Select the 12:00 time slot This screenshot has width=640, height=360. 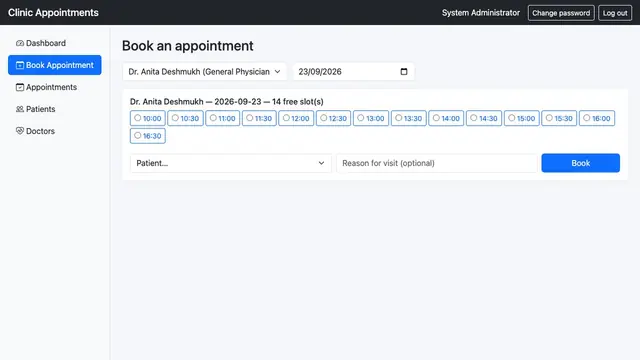(x=296, y=118)
